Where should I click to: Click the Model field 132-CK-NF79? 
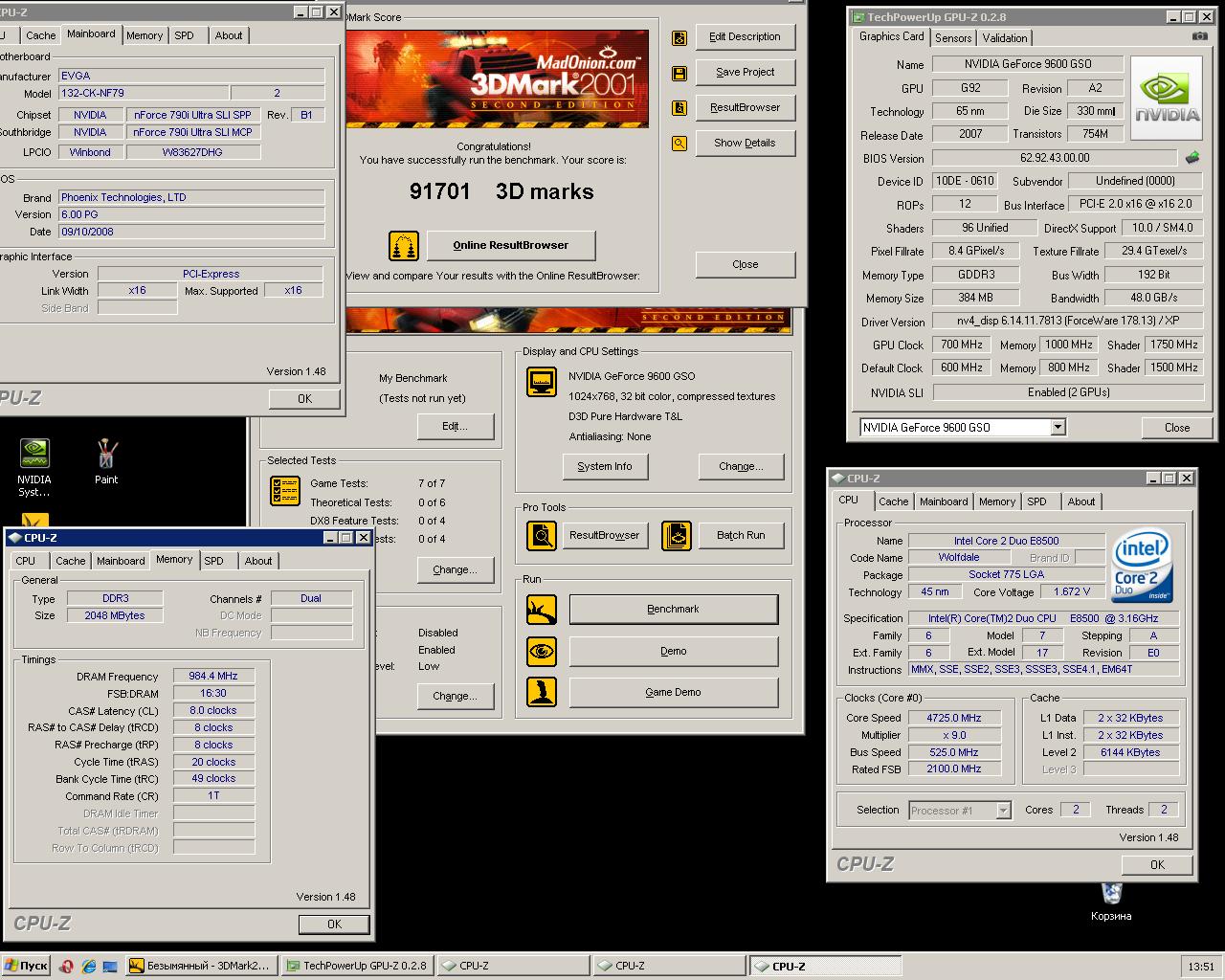144,94
